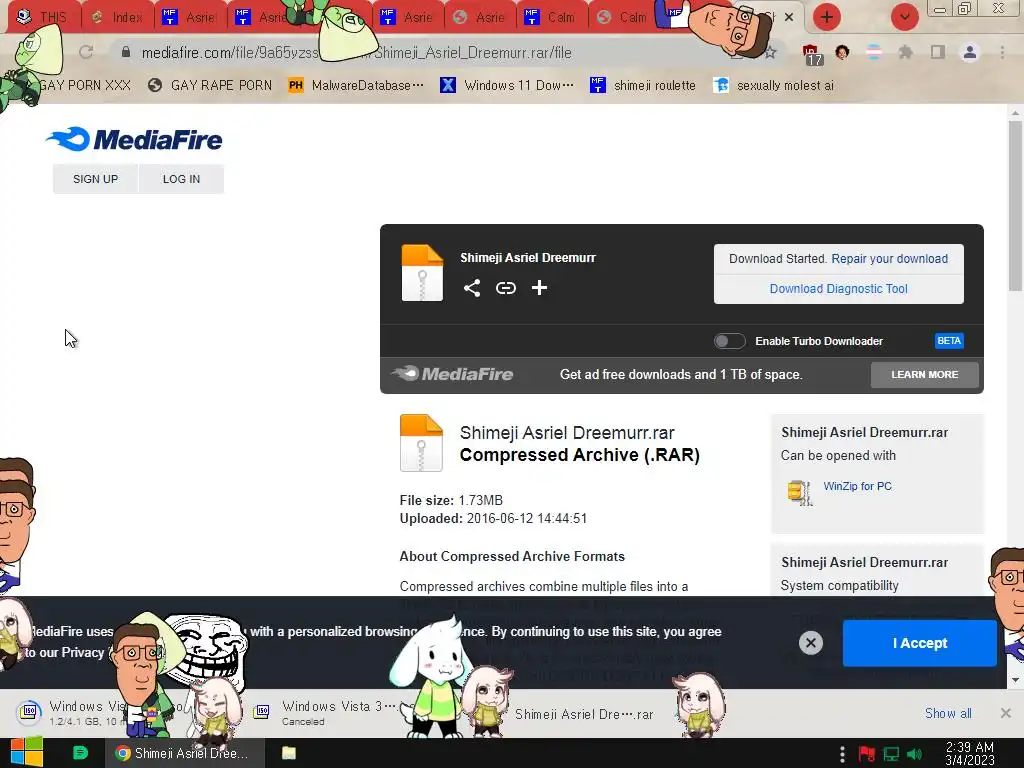The width and height of the screenshot is (1024, 768).
Task: Enable the Turbo Downloader toggle
Action: pos(729,341)
